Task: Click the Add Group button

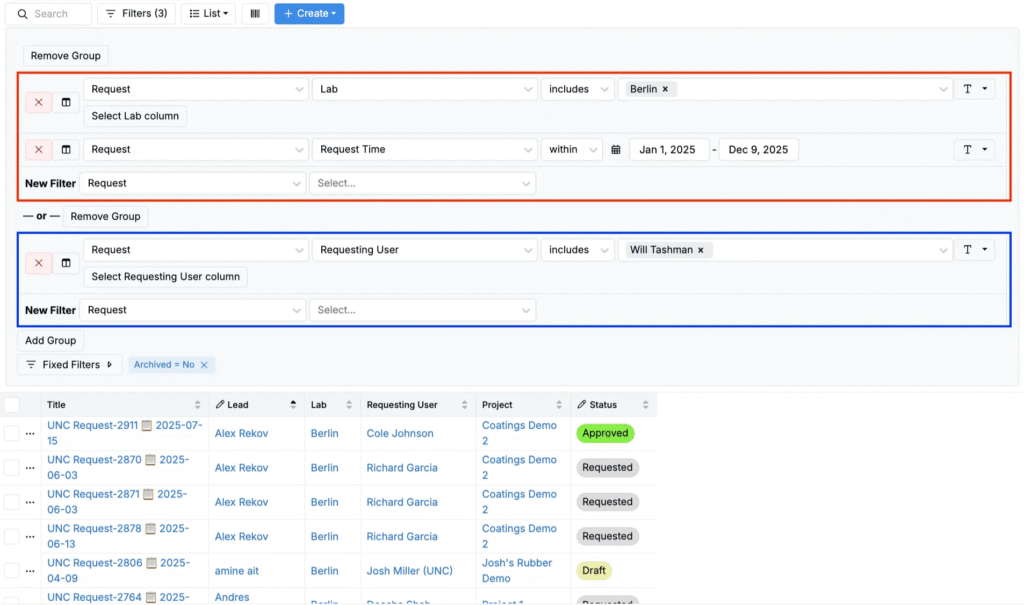Action: pos(50,341)
